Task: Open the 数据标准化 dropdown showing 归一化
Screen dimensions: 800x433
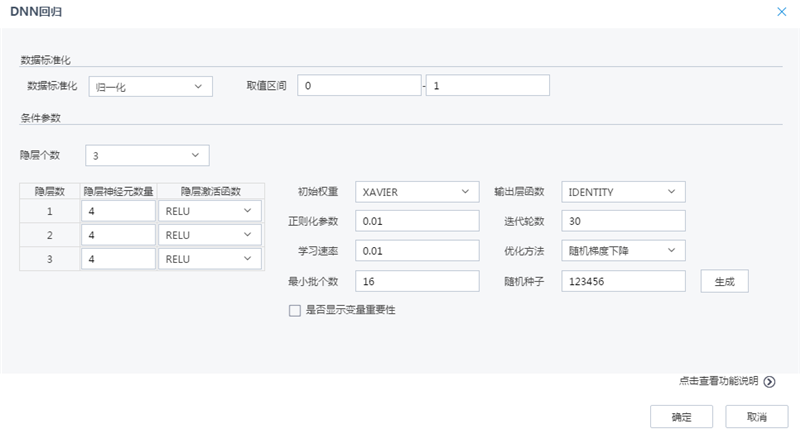Action: (151, 86)
